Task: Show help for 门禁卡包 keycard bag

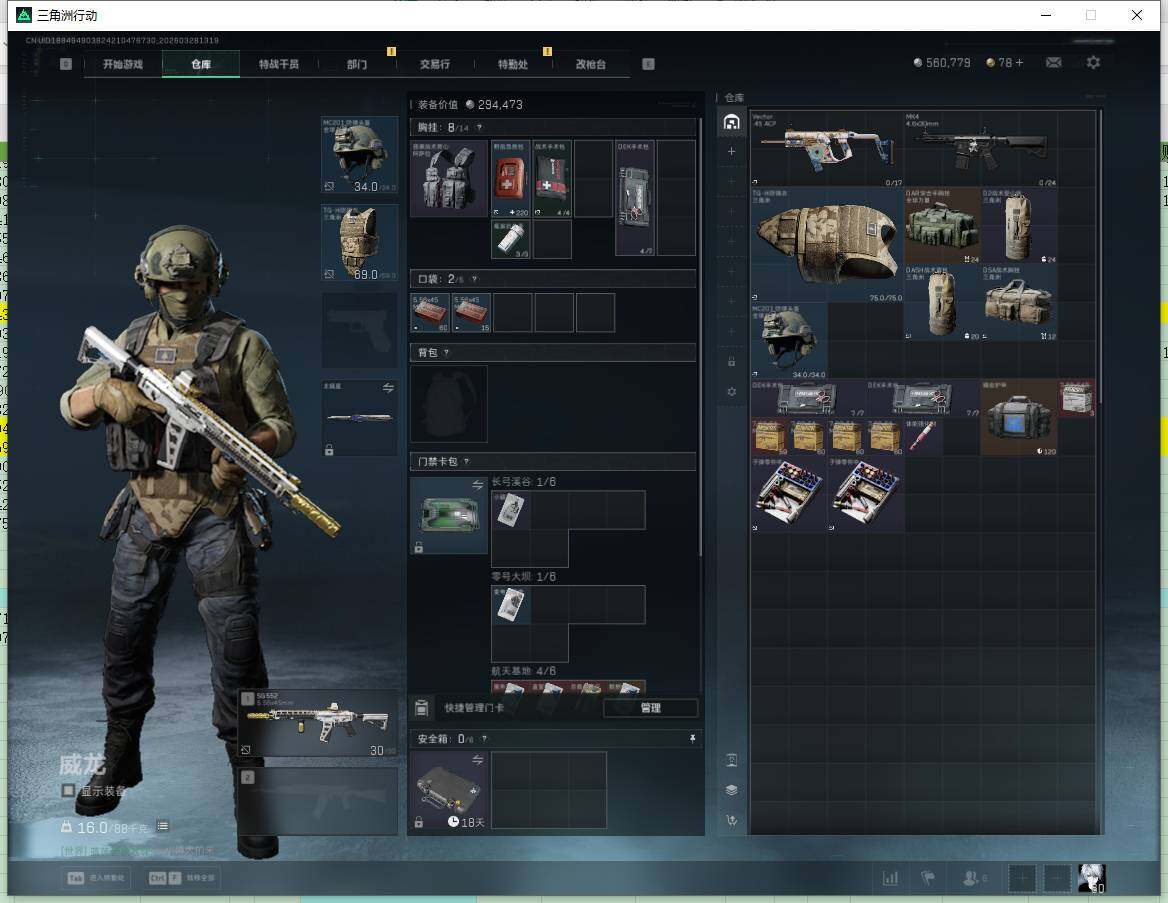Action: click(x=466, y=461)
